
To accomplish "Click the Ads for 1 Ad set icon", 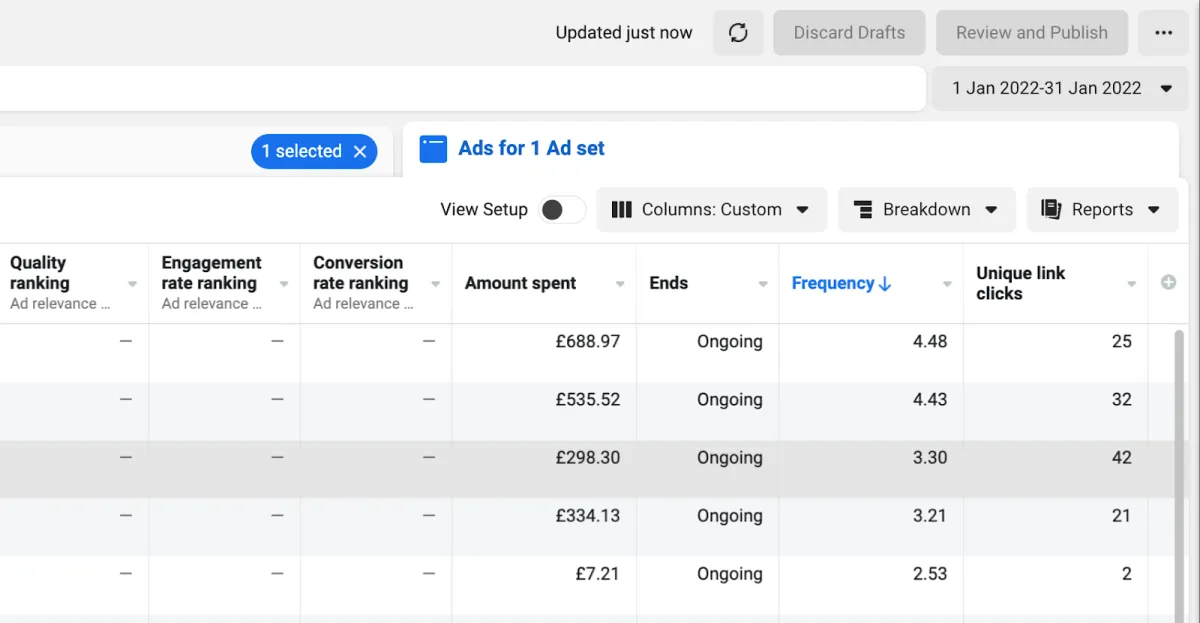I will coord(433,149).
